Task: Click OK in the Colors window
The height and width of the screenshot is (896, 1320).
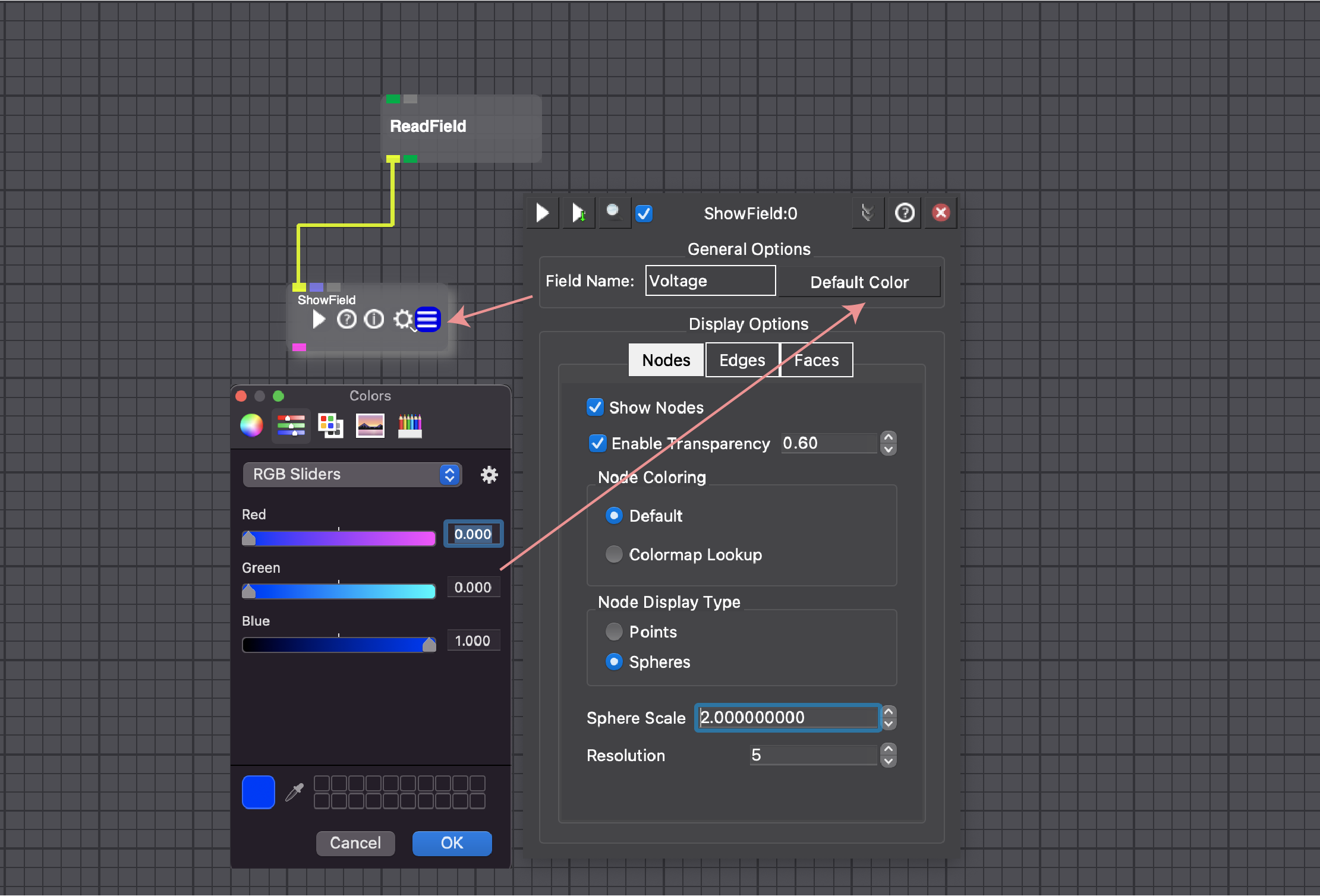Action: [x=452, y=843]
